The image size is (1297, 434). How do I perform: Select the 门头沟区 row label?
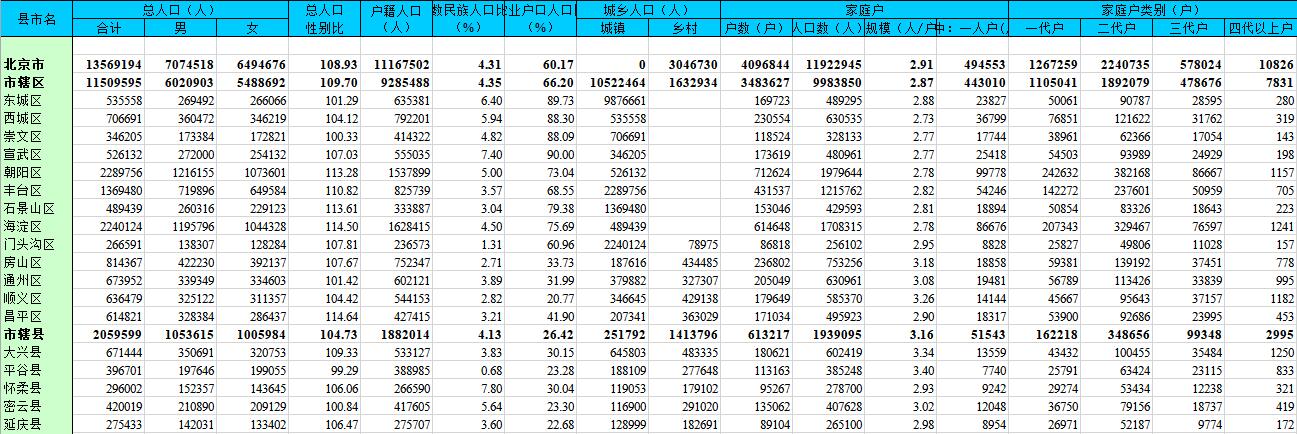tap(26, 244)
